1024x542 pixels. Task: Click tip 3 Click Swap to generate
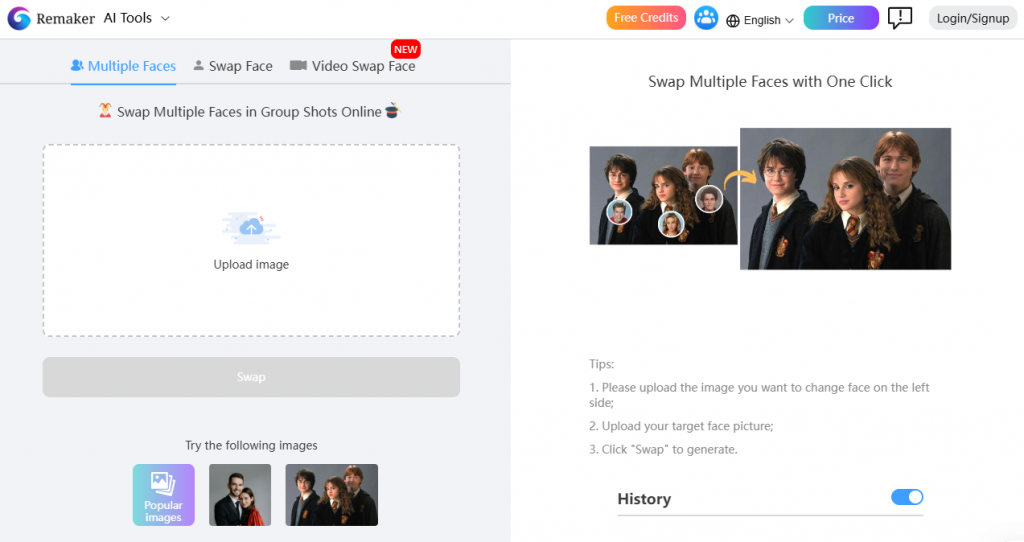(x=664, y=449)
